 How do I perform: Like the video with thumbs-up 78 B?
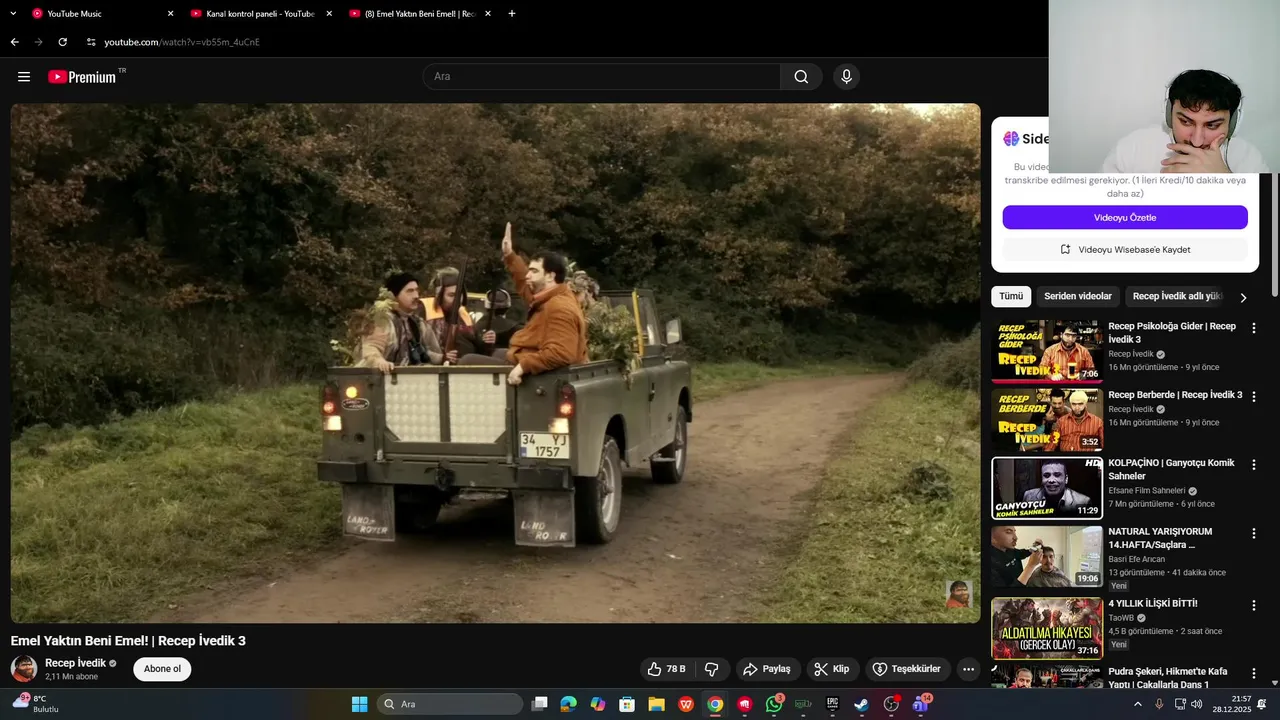(x=667, y=669)
